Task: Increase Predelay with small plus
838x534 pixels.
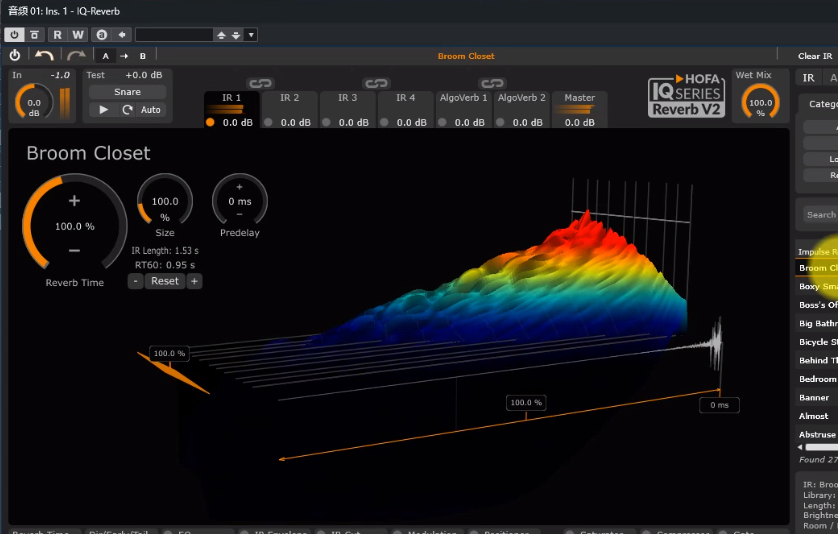Action: coord(239,187)
